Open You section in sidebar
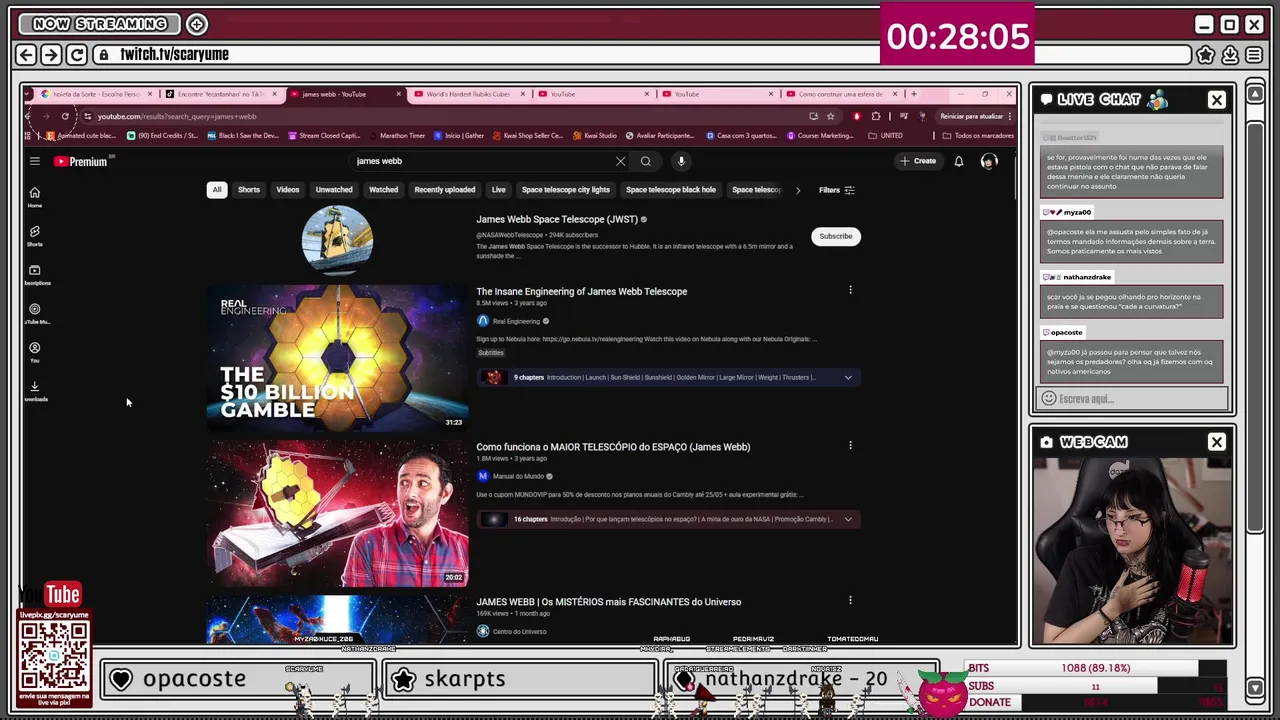The width and height of the screenshot is (1280, 720). tap(34, 352)
